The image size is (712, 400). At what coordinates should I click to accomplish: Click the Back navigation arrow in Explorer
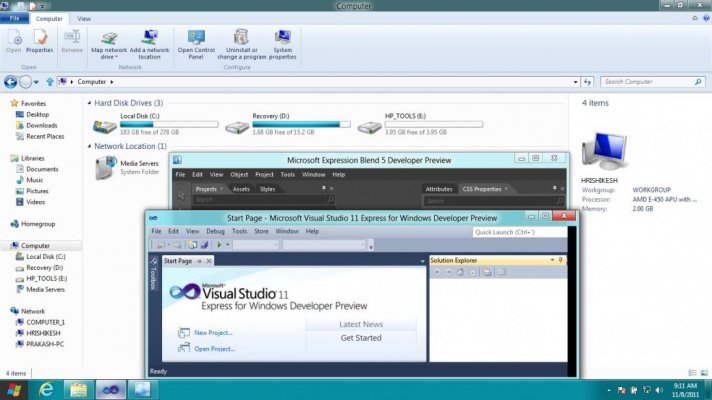click(x=10, y=82)
